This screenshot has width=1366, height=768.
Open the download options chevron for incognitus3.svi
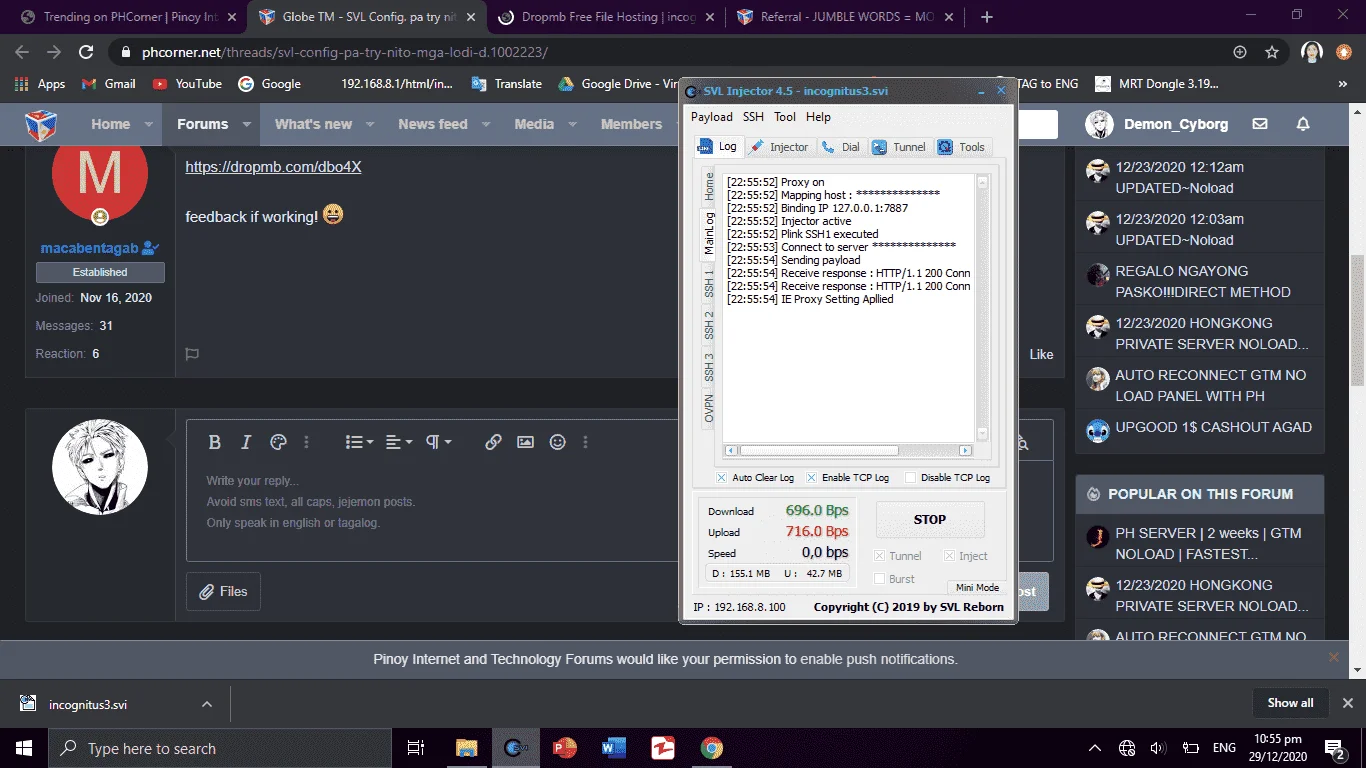(207, 704)
